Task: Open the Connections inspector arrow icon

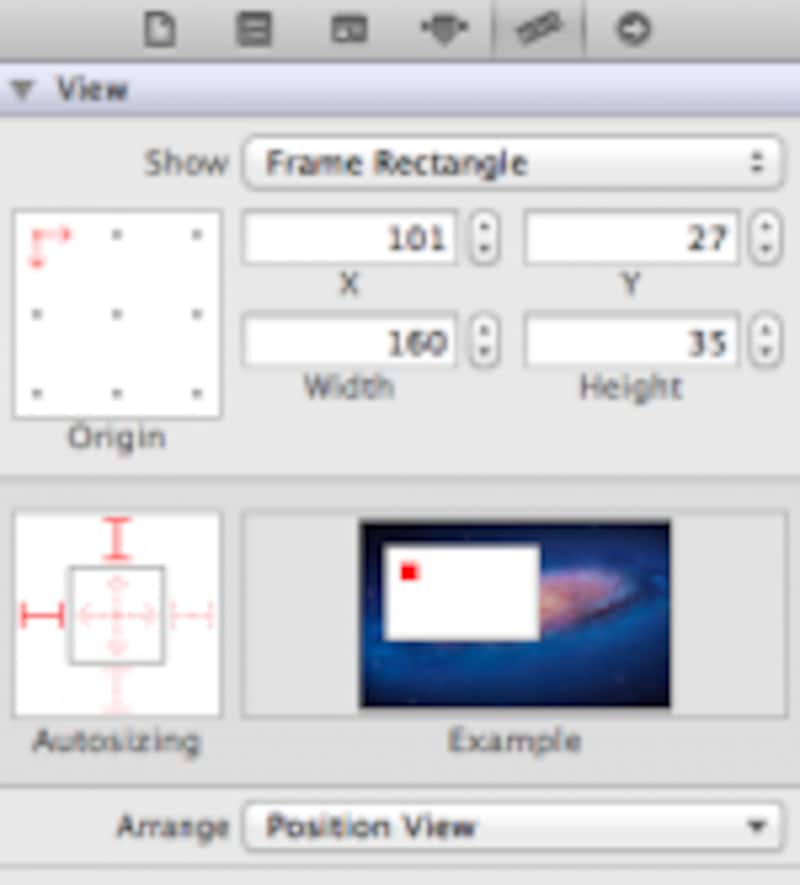Action: click(x=633, y=29)
